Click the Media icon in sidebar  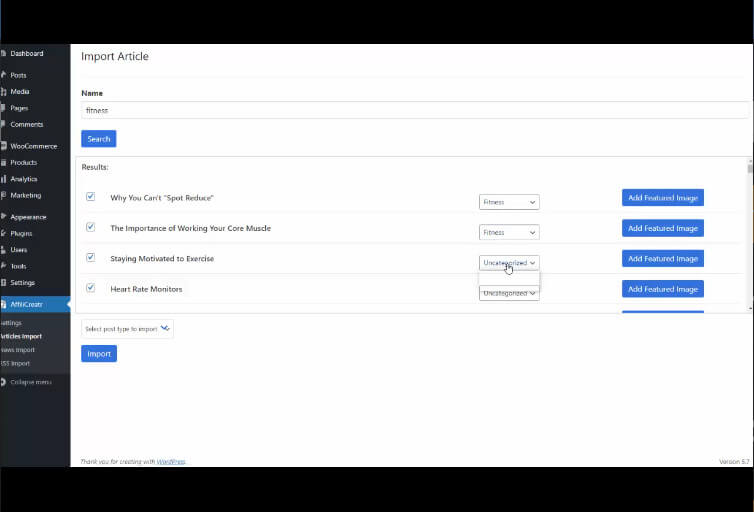point(3,91)
